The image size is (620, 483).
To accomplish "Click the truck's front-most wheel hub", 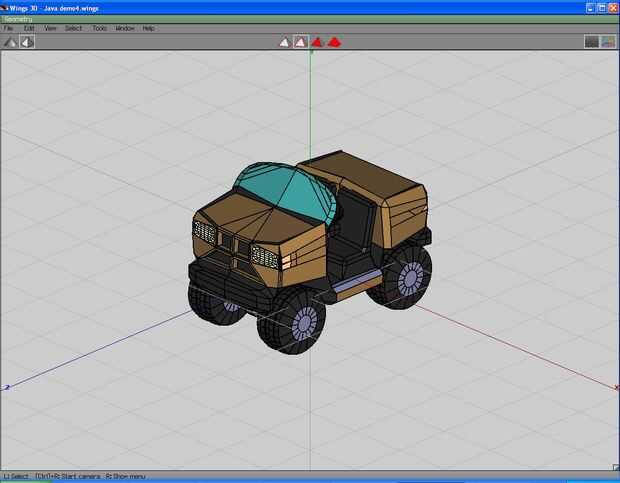I will click(x=304, y=322).
